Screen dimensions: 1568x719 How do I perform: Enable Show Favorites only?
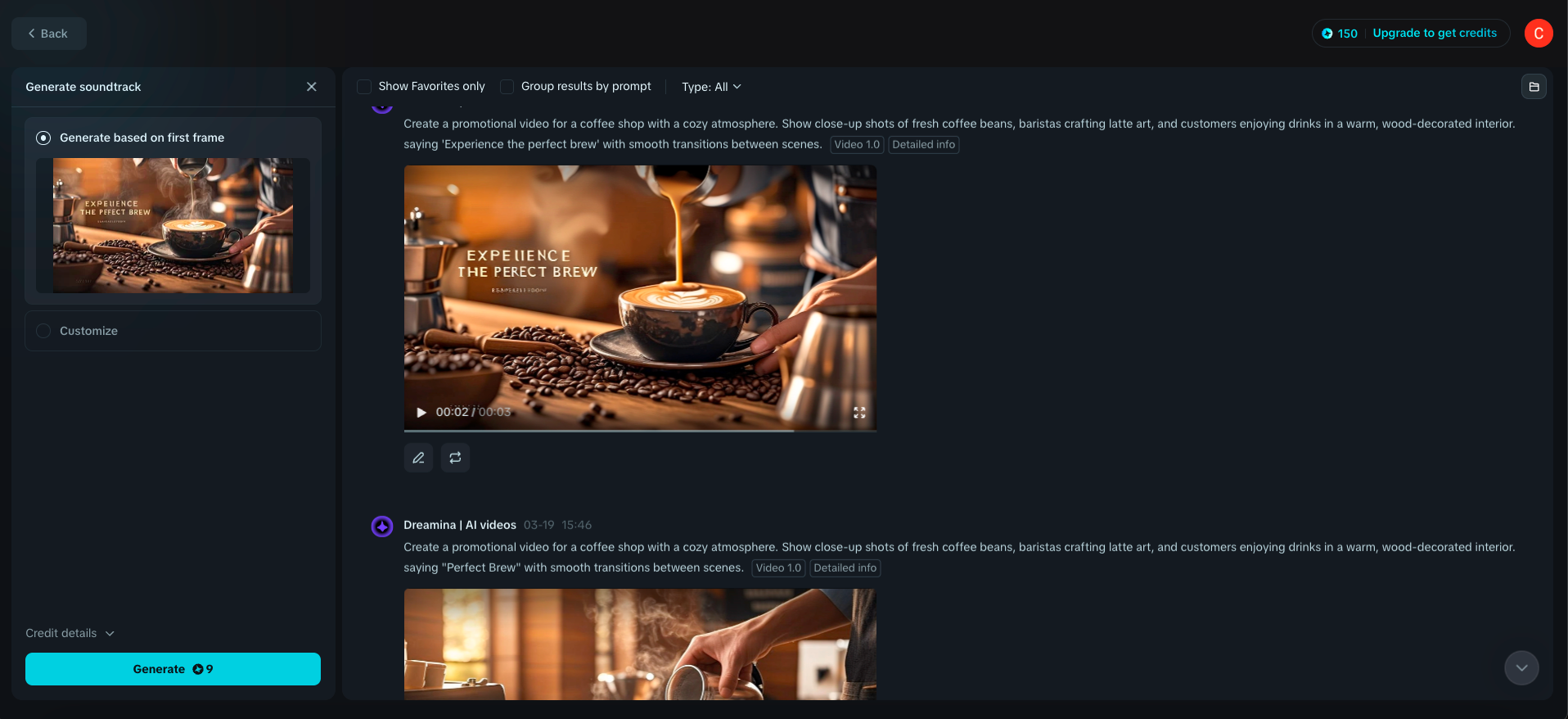click(364, 87)
